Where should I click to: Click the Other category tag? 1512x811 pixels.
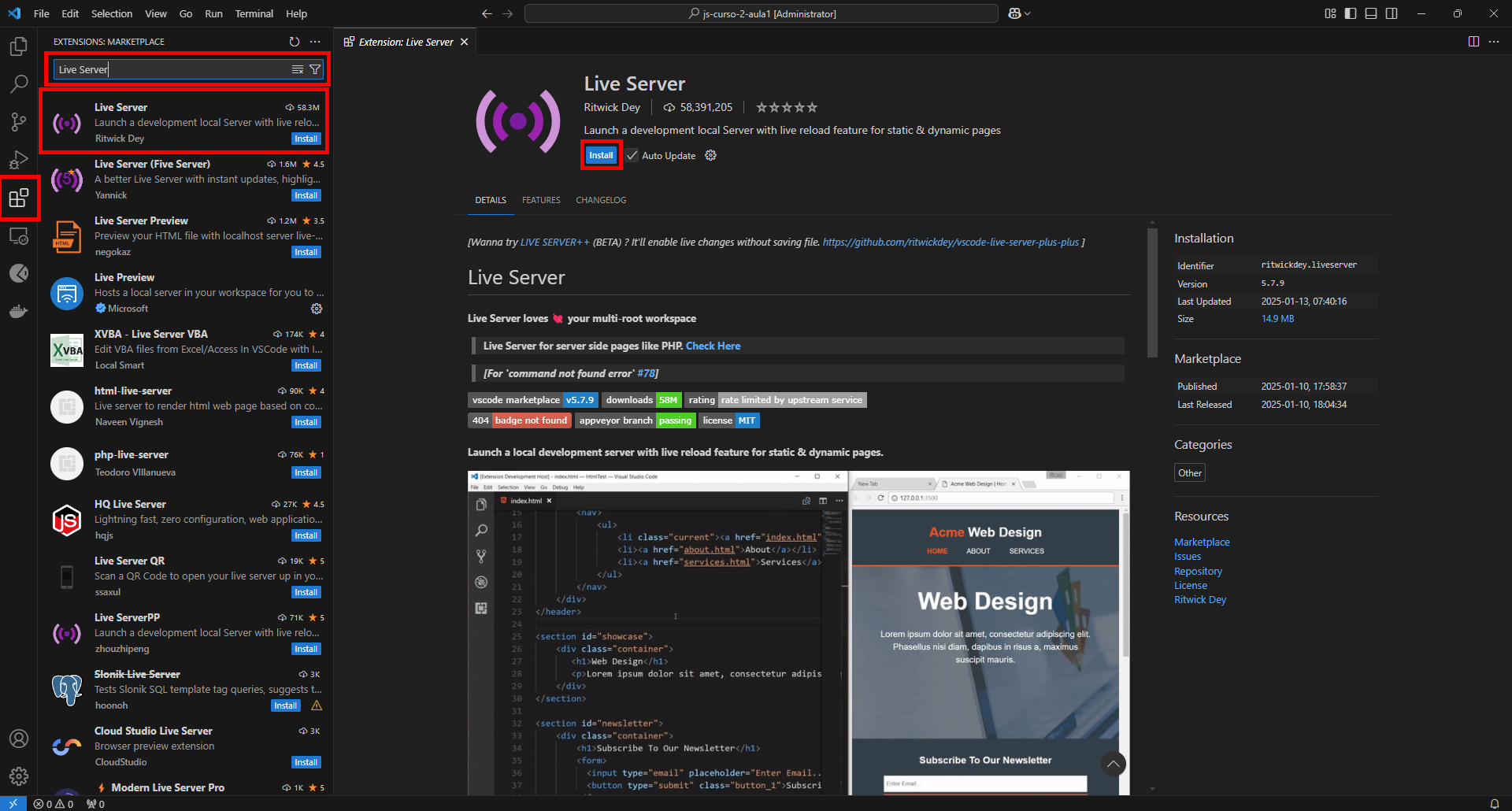click(1190, 473)
